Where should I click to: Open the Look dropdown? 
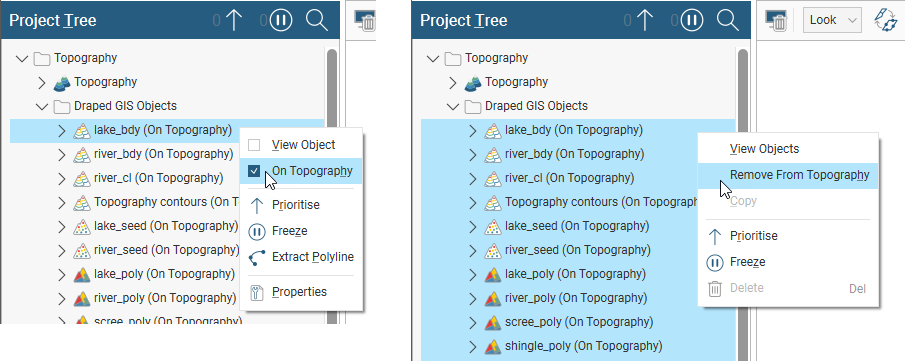(x=832, y=20)
